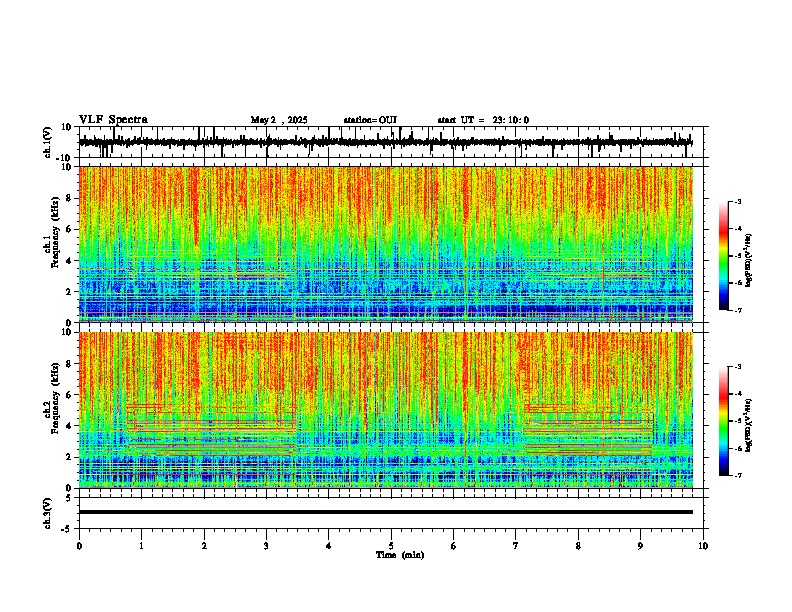Click the "-3" label on ch.1 color scale

click(738, 202)
